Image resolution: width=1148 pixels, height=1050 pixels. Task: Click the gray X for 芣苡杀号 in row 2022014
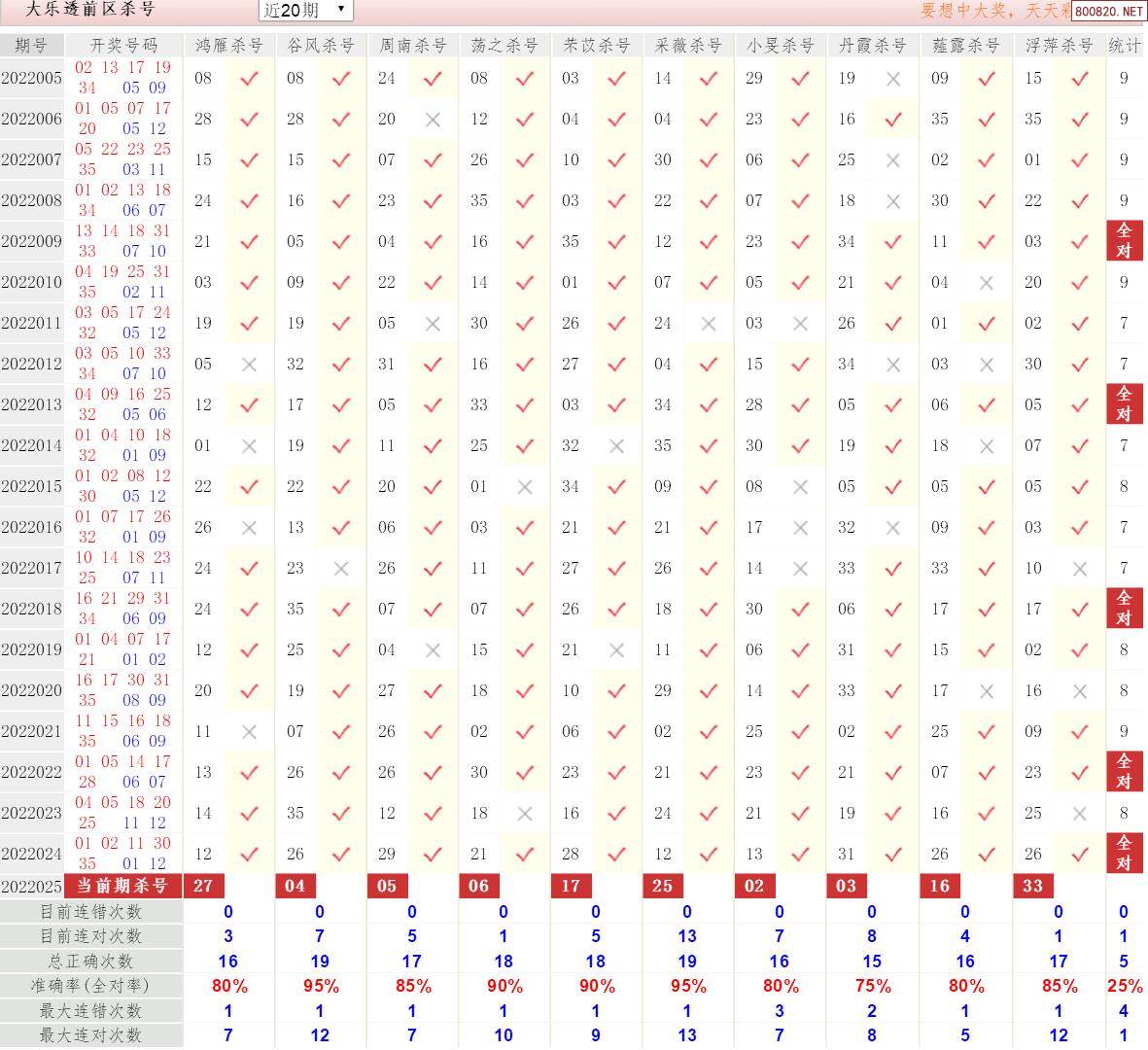coord(616,446)
